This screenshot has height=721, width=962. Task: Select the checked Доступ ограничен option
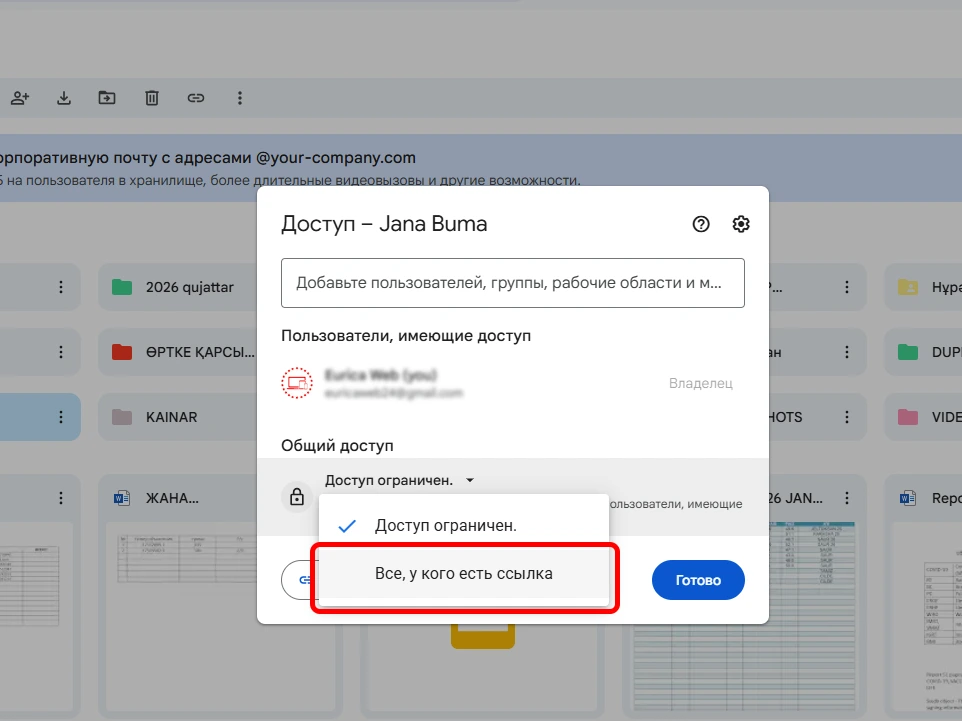coord(464,525)
